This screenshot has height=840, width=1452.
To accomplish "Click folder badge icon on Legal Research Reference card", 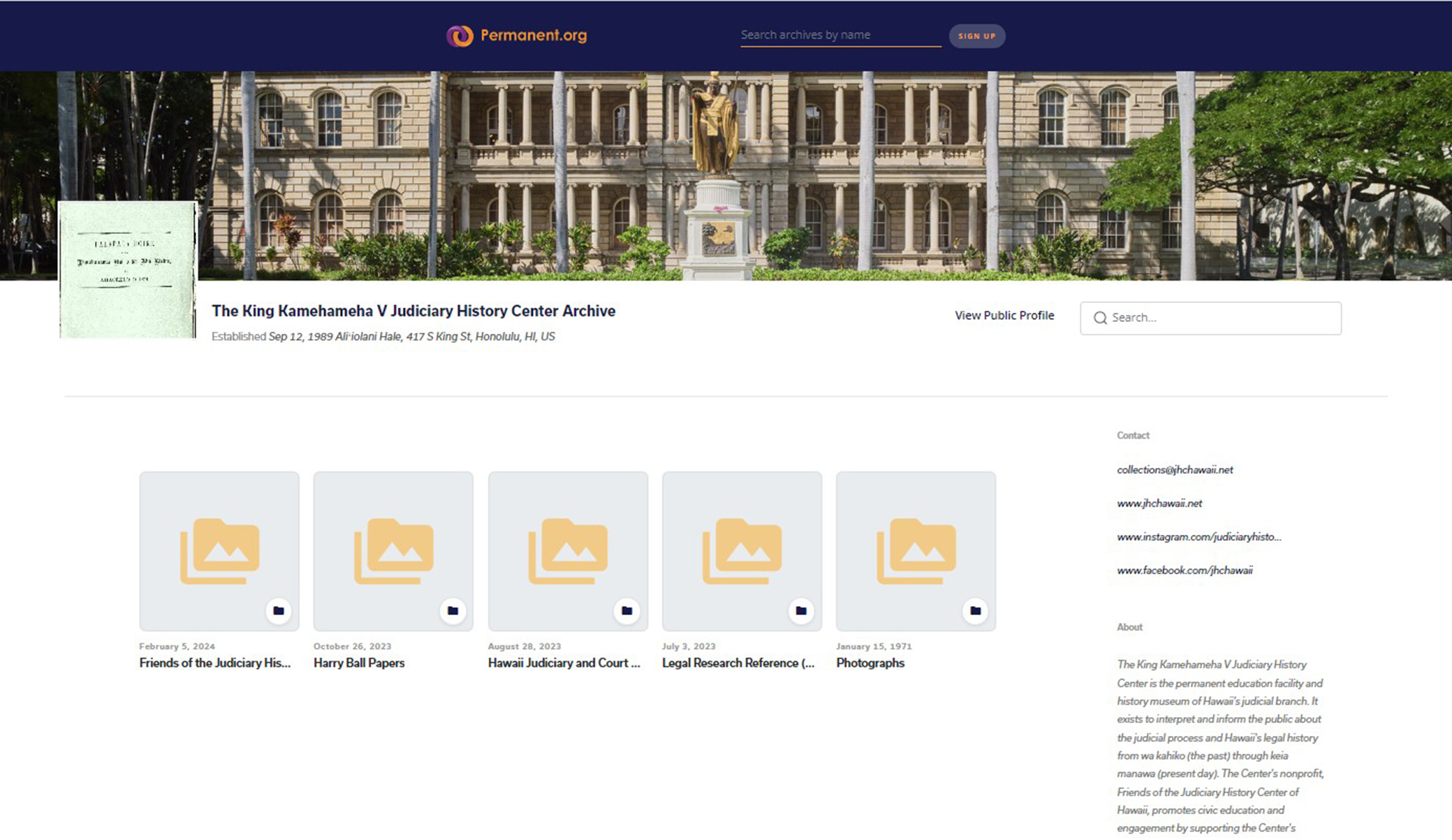I will click(x=801, y=610).
